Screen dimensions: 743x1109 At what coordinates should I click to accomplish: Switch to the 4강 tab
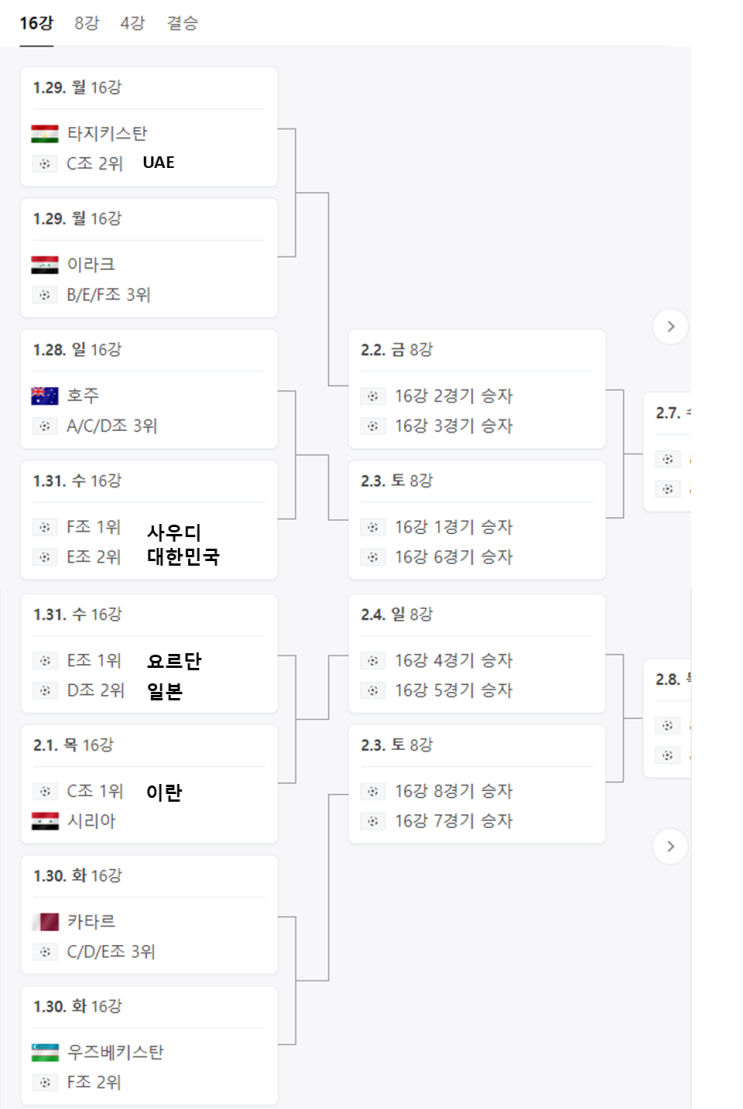click(x=132, y=23)
